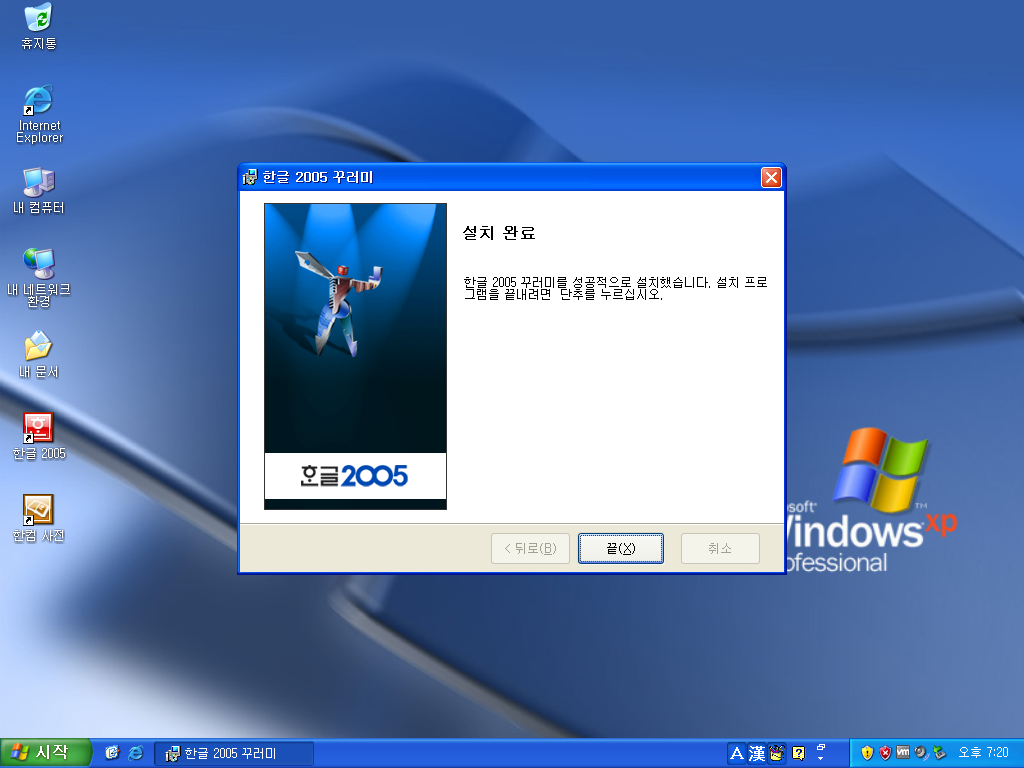Viewport: 1024px width, 768px height.
Task: Toggle the A input mode language bar button
Action: coord(737,754)
